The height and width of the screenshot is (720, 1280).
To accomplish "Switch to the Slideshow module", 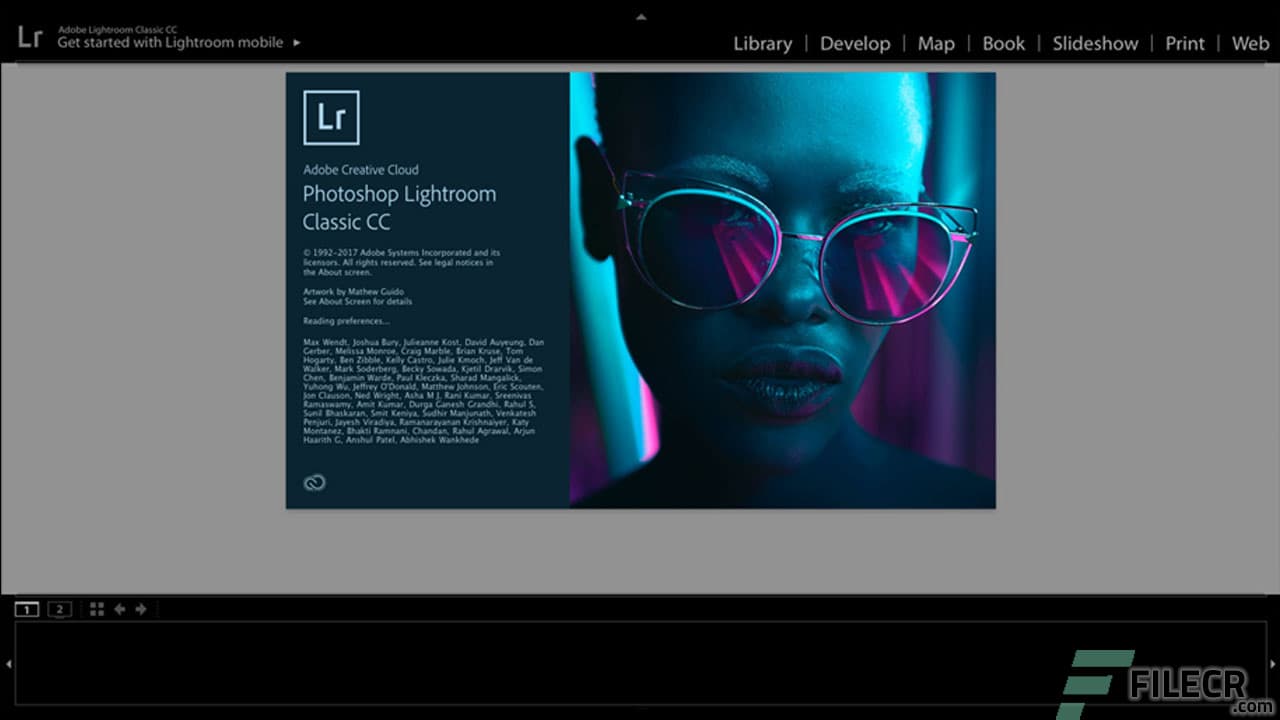I will click(x=1095, y=43).
